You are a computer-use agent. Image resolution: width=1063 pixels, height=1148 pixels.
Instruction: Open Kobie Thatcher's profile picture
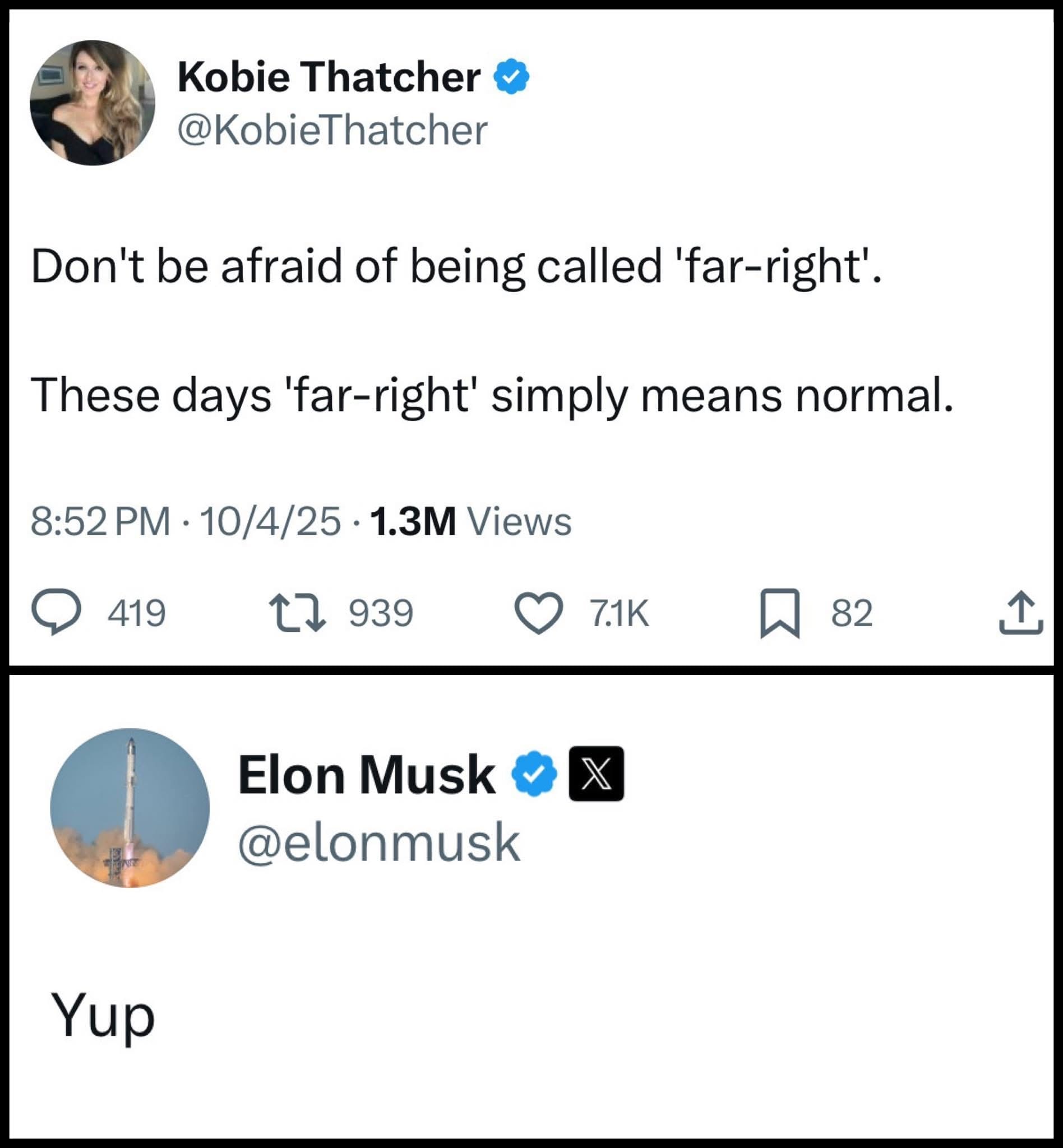pyautogui.click(x=93, y=103)
